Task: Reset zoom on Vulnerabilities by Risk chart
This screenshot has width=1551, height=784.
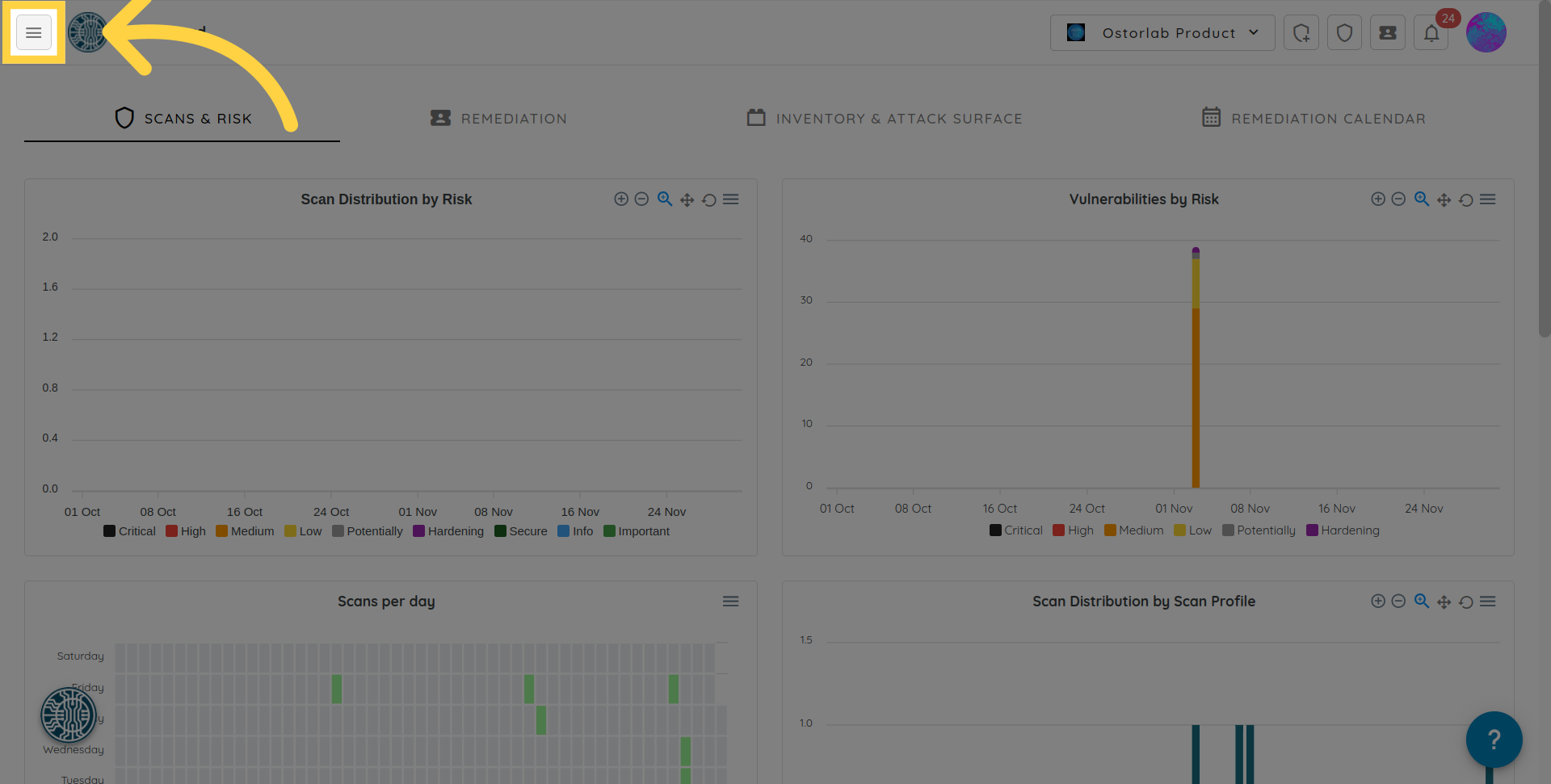Action: 1465,199
